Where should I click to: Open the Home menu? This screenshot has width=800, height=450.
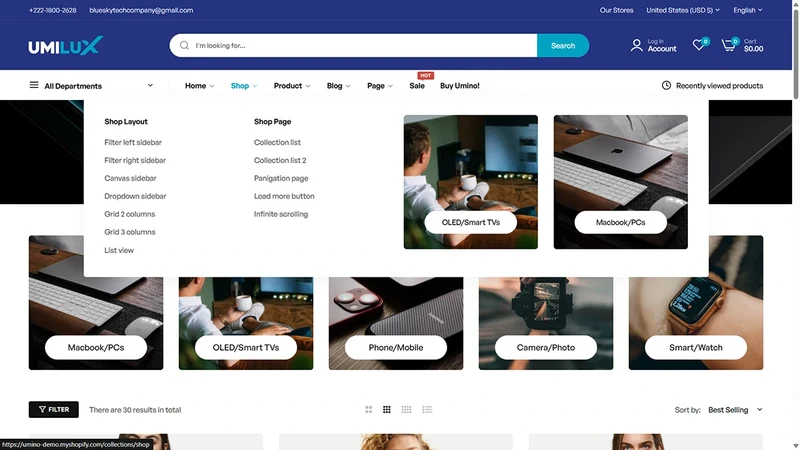pos(199,86)
